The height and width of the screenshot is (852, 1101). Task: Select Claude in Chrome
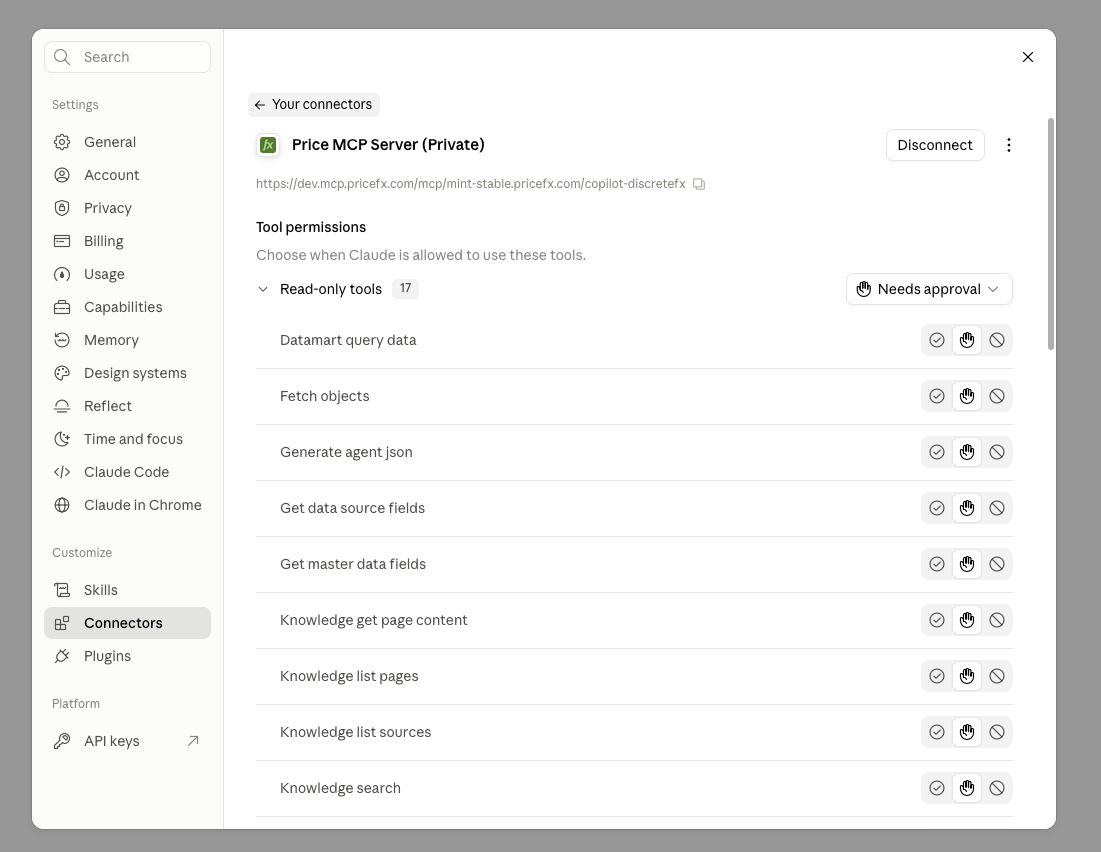click(x=127, y=505)
